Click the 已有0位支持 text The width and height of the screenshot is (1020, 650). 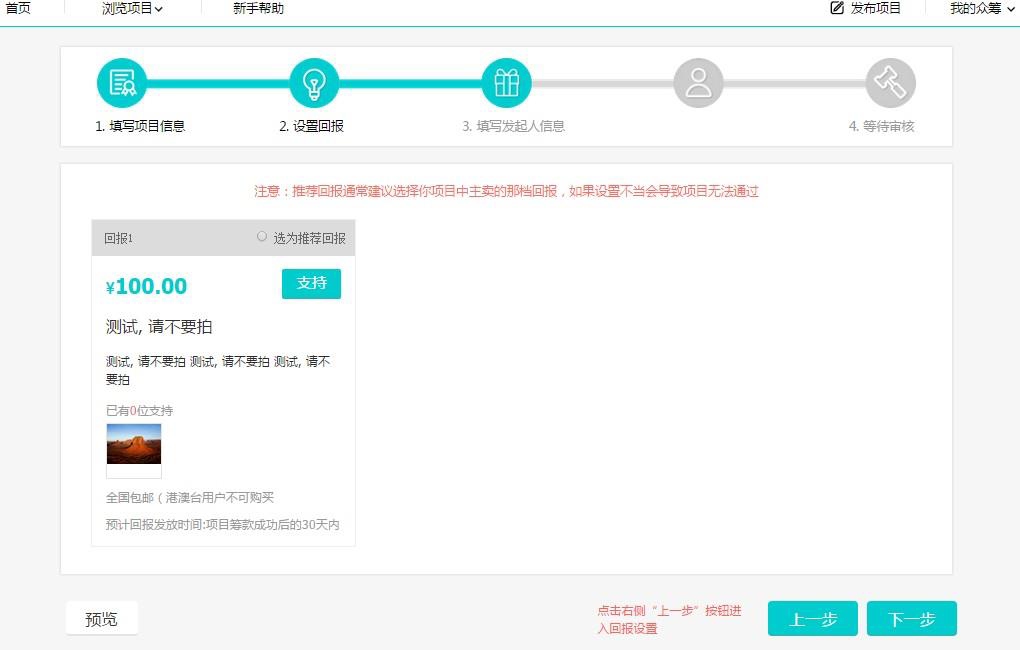click(x=139, y=411)
